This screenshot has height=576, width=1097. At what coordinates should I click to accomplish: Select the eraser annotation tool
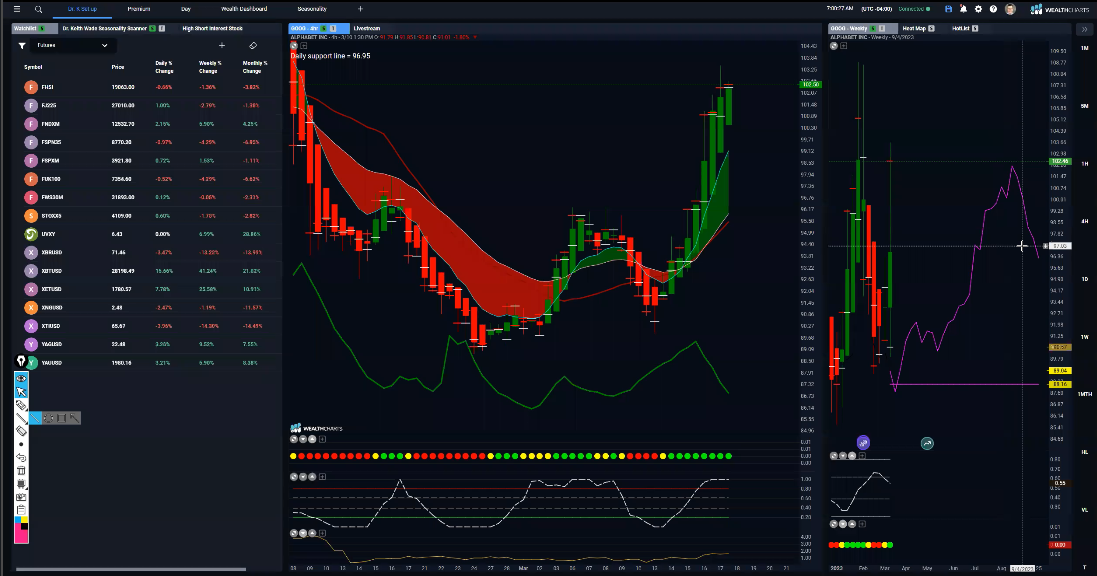[21, 431]
